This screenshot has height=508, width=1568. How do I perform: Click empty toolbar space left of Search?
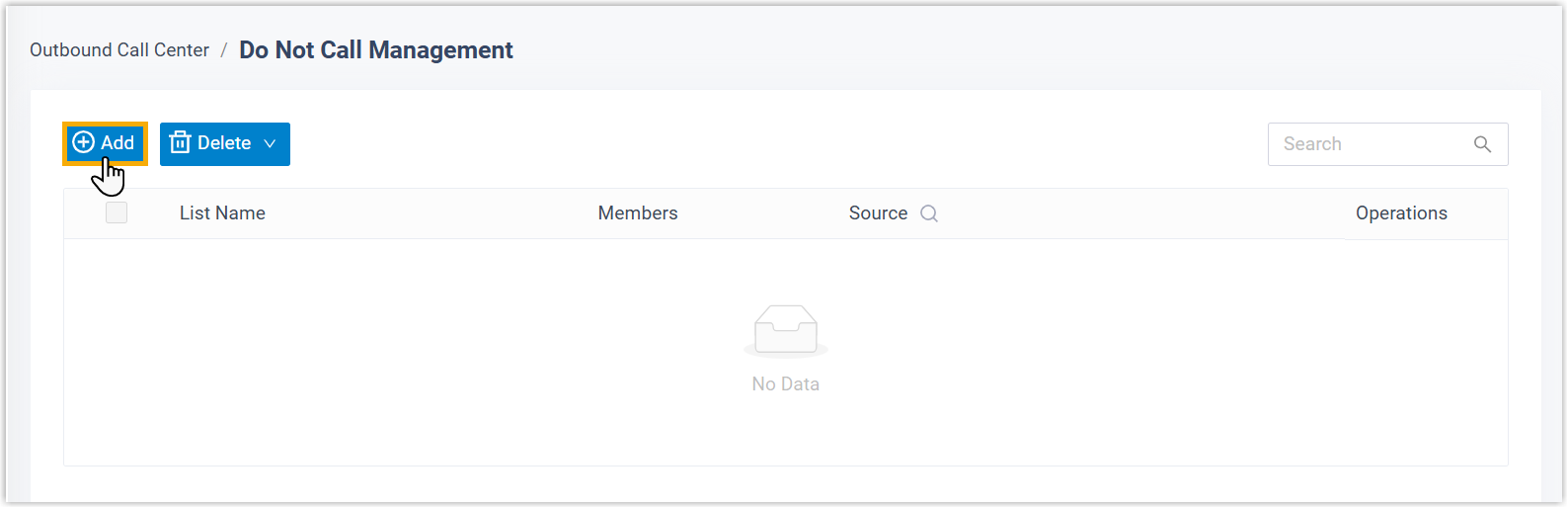tap(770, 144)
